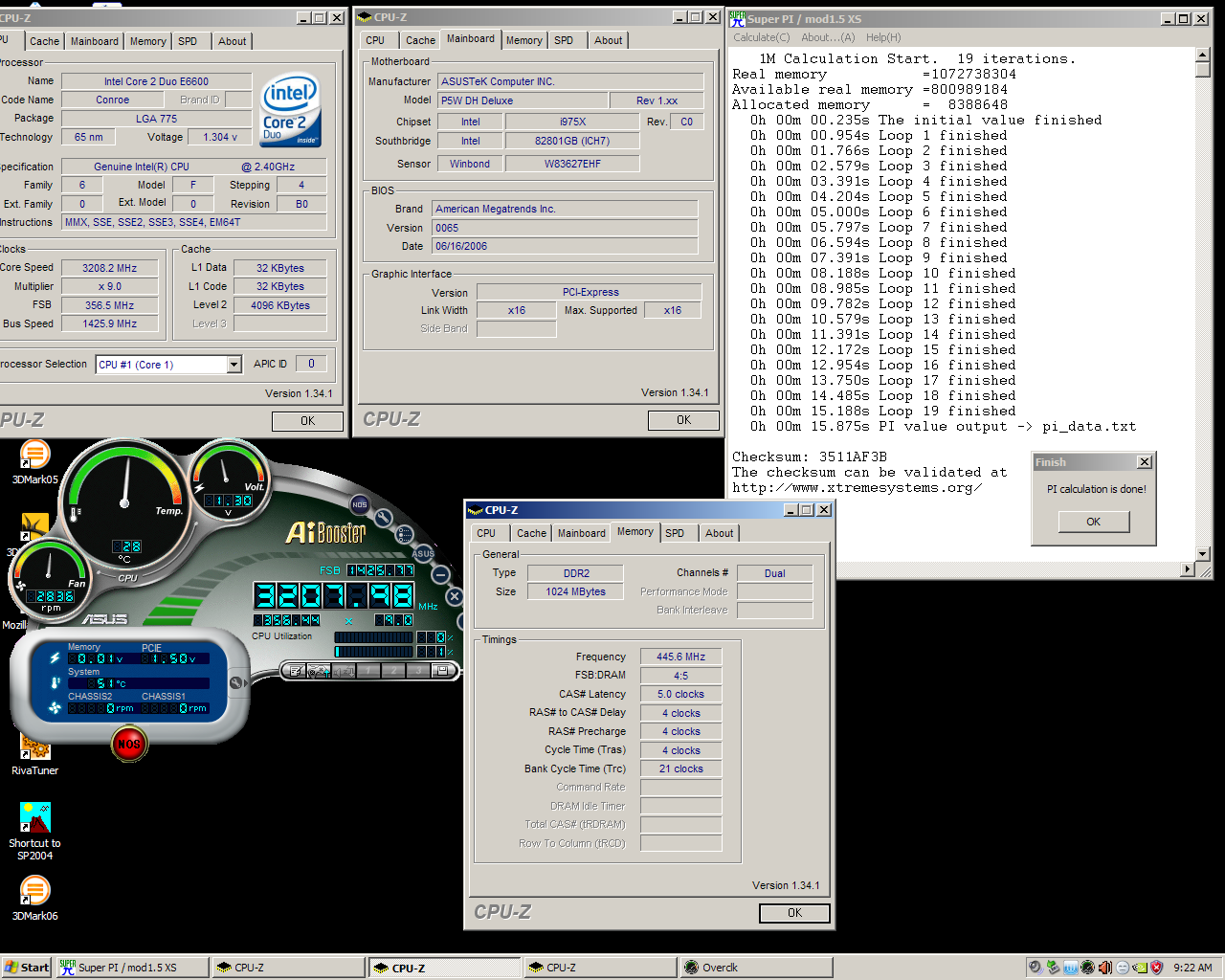Viewport: 1225px width, 980px height.
Task: Click the wrench settings icon in AI Booster
Action: pyautogui.click(x=384, y=518)
